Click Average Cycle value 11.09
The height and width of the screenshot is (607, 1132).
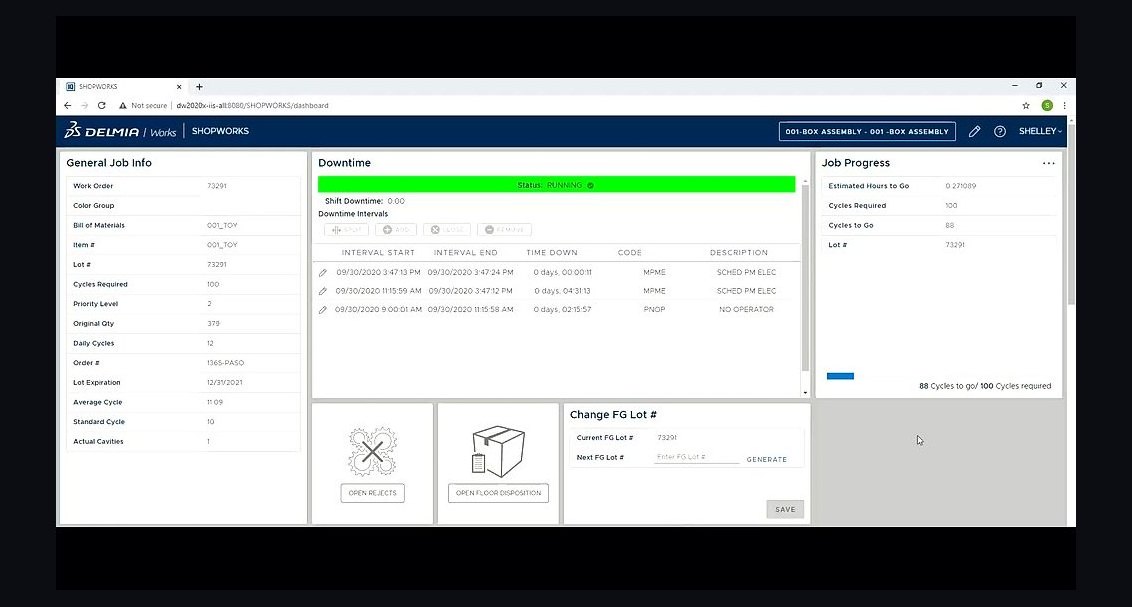coord(214,403)
